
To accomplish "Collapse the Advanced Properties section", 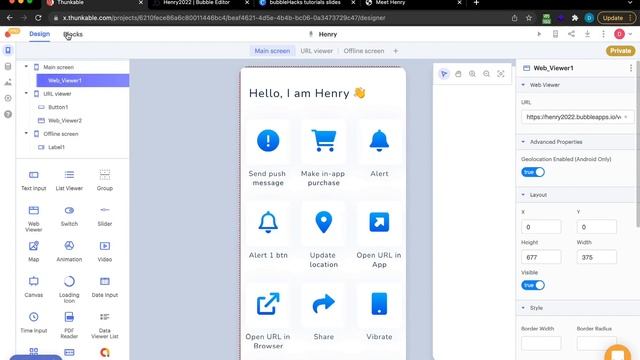I will [x=524, y=142].
